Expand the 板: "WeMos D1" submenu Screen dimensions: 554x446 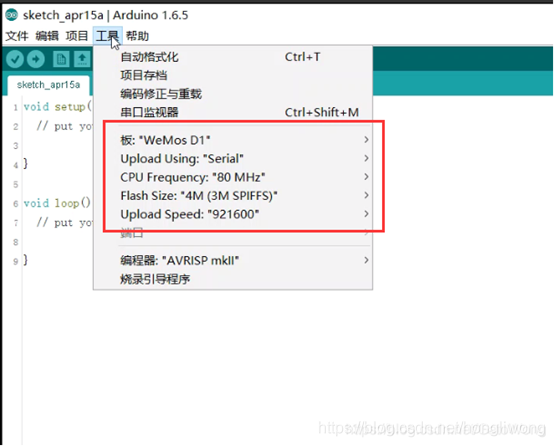click(233, 140)
